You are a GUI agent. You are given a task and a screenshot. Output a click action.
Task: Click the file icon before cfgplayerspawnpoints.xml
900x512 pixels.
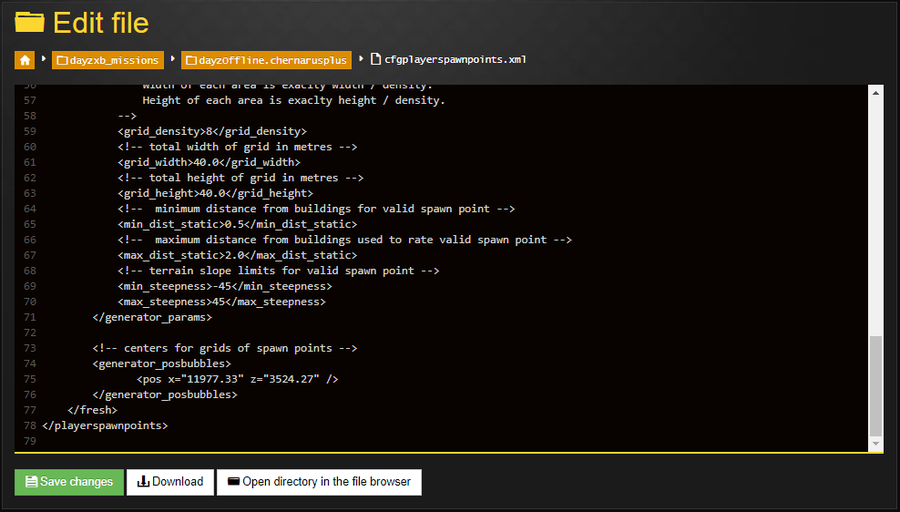(x=376, y=60)
